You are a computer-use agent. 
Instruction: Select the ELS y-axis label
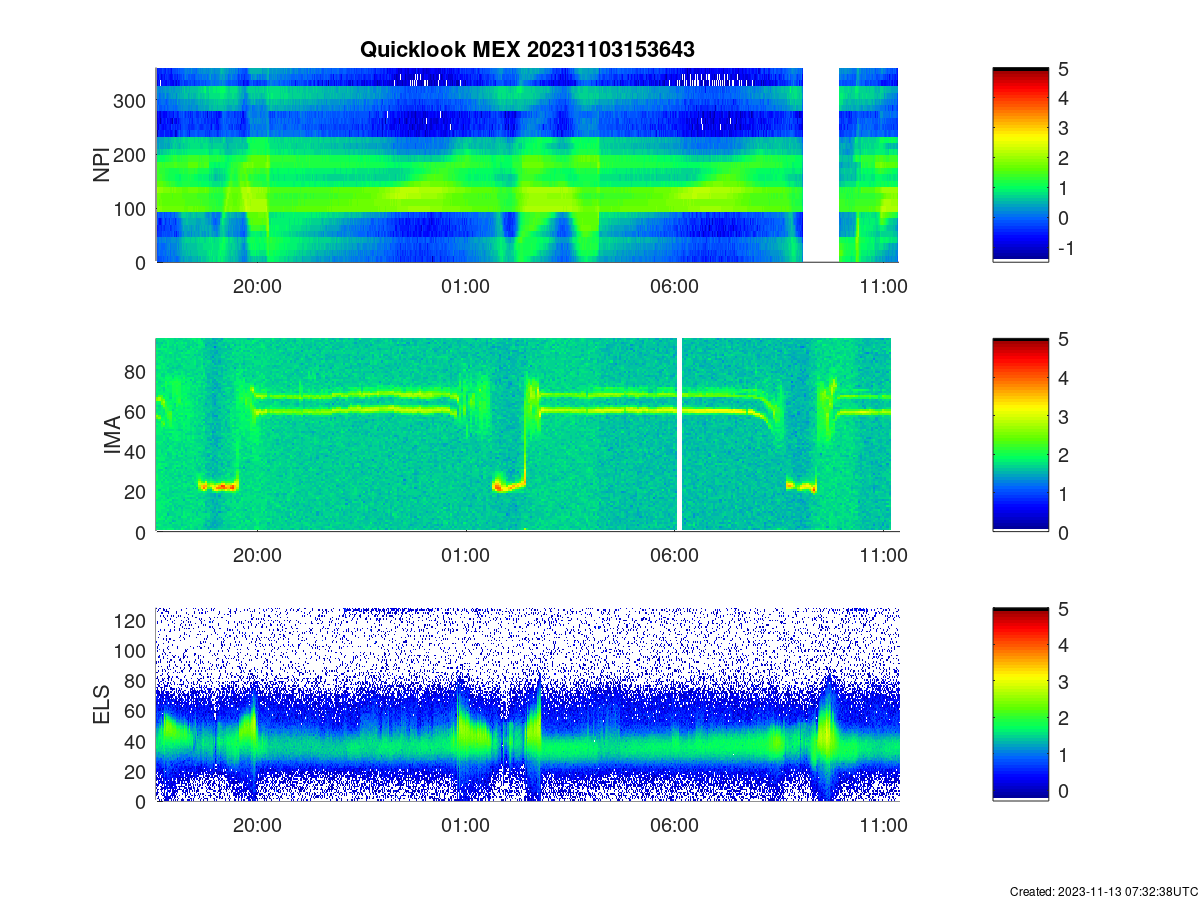coord(101,705)
